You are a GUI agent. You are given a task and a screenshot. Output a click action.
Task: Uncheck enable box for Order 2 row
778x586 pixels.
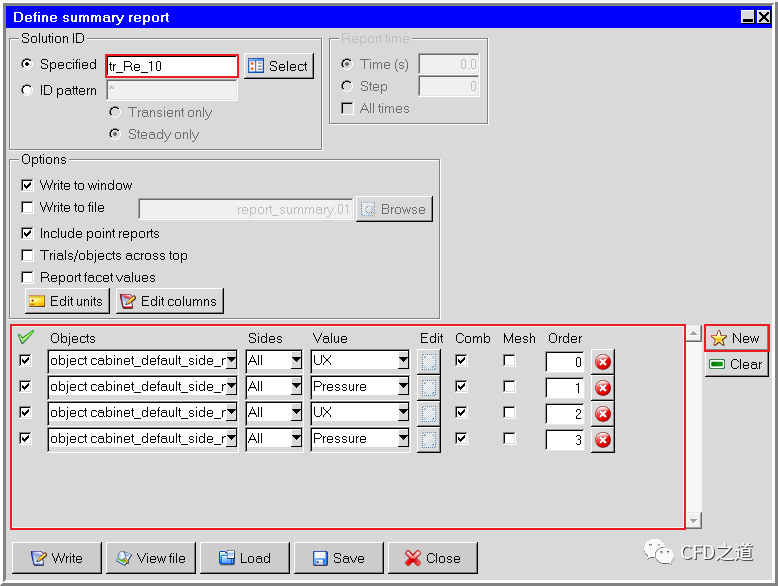(25, 412)
